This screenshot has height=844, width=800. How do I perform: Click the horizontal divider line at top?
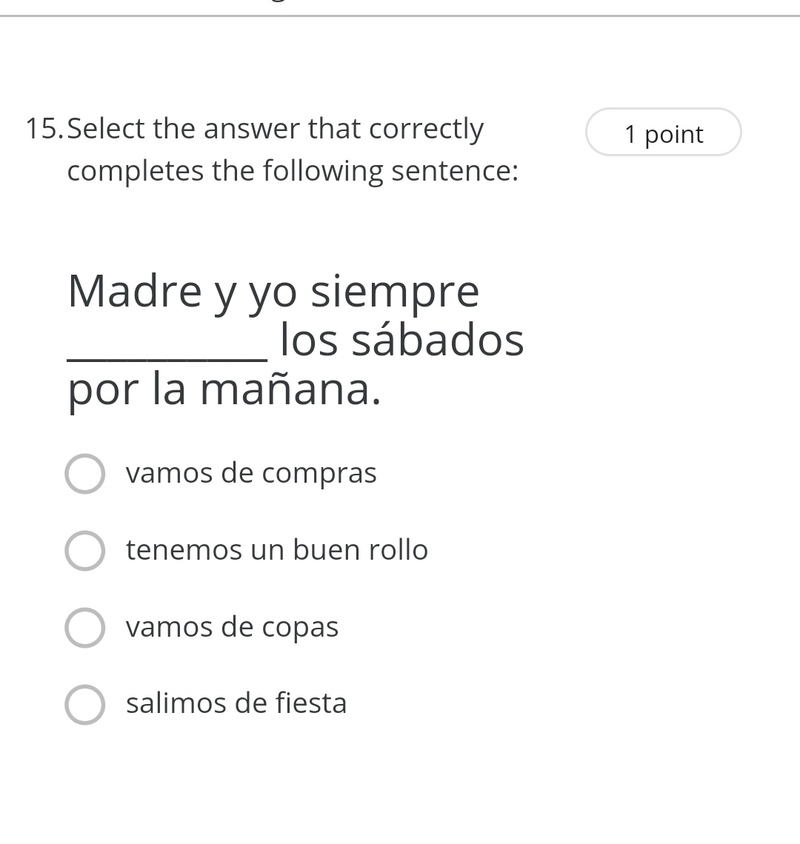coord(400,16)
